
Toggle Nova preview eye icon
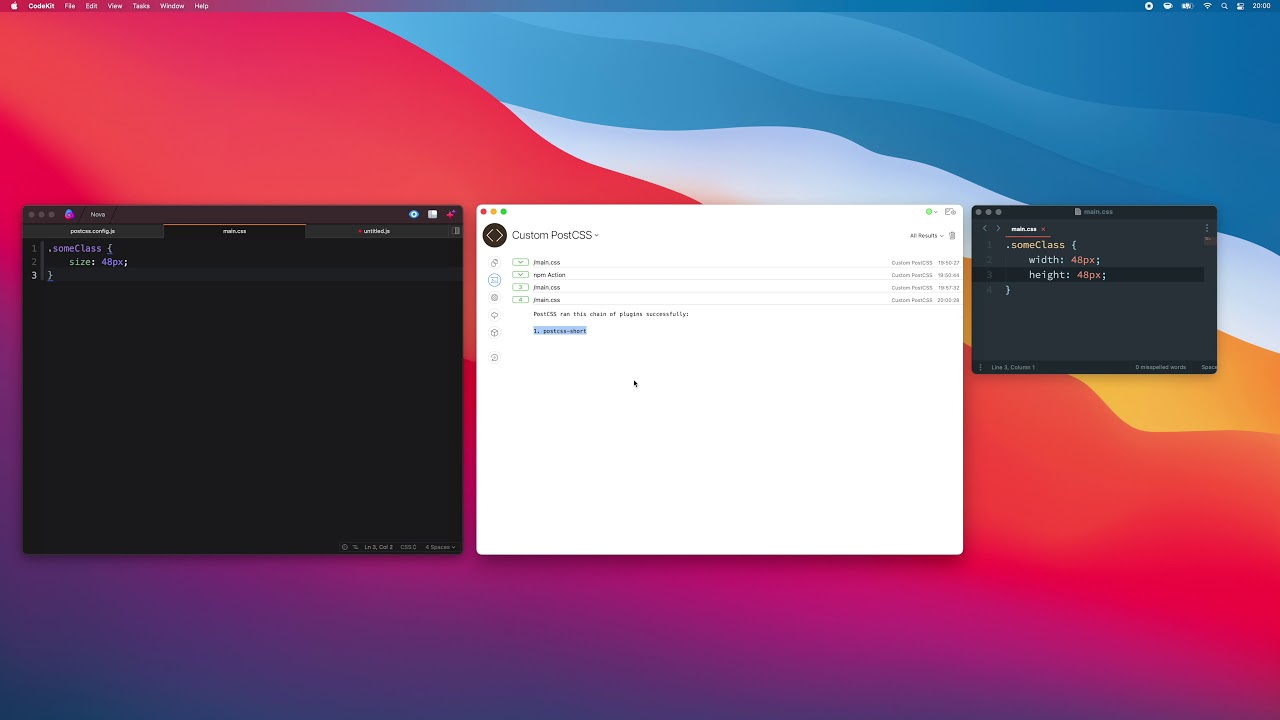point(414,214)
